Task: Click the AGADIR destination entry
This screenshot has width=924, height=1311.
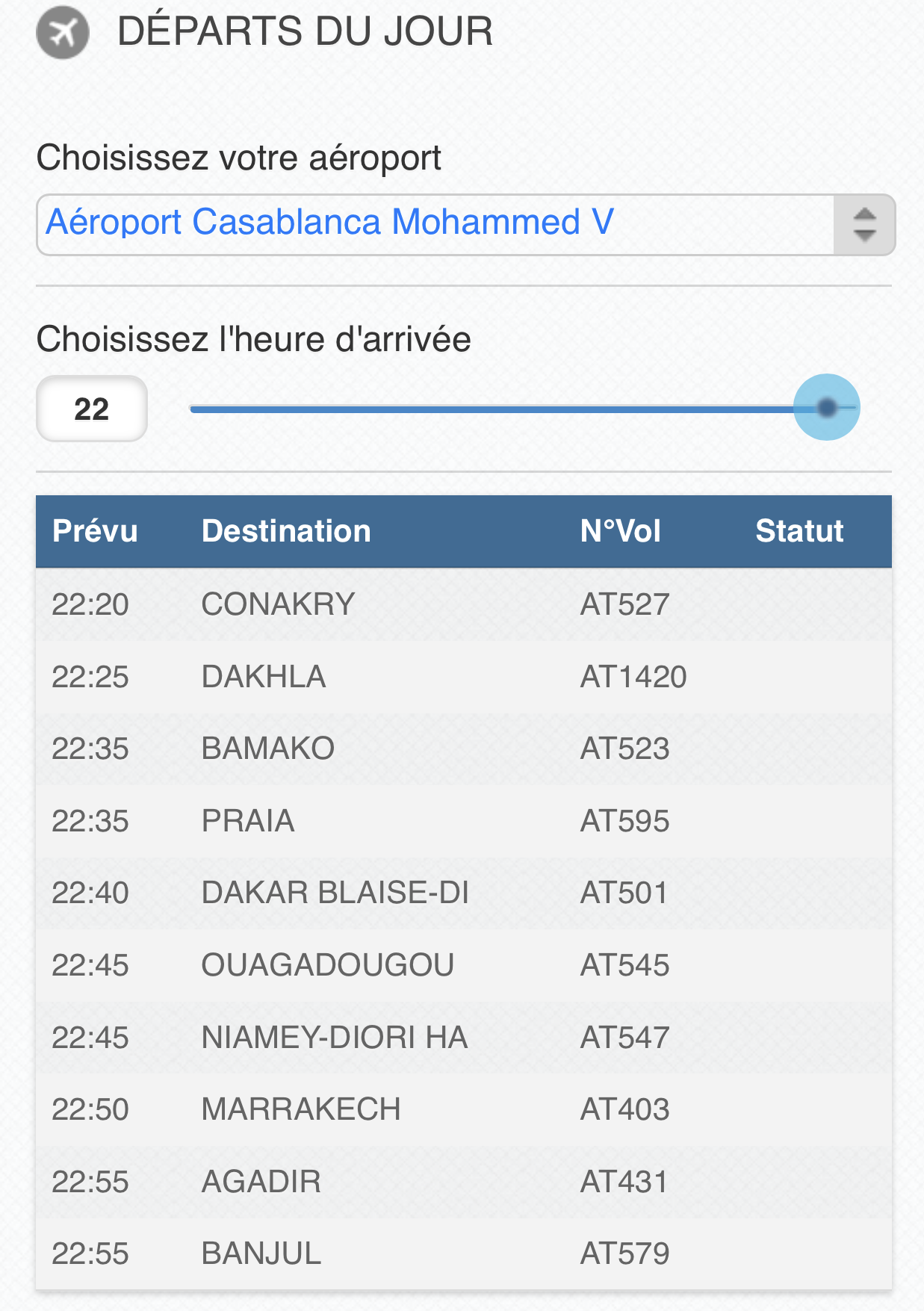Action: (x=261, y=1182)
